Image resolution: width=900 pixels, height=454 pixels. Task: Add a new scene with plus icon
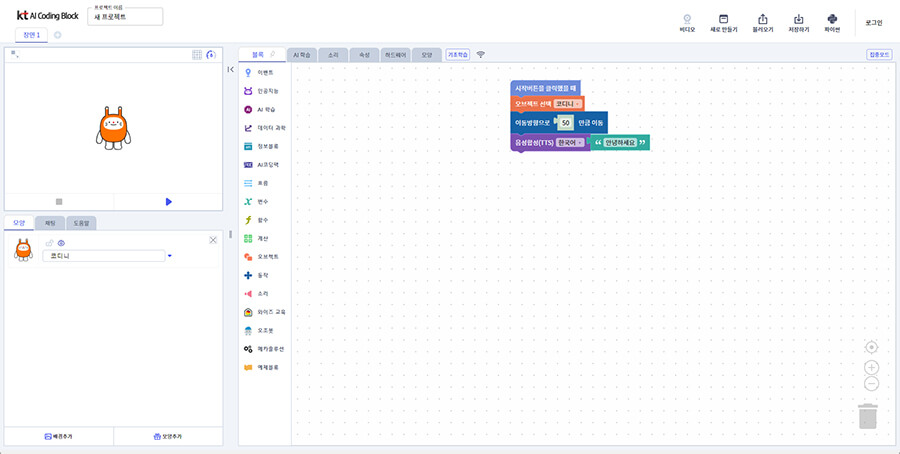tap(57, 35)
